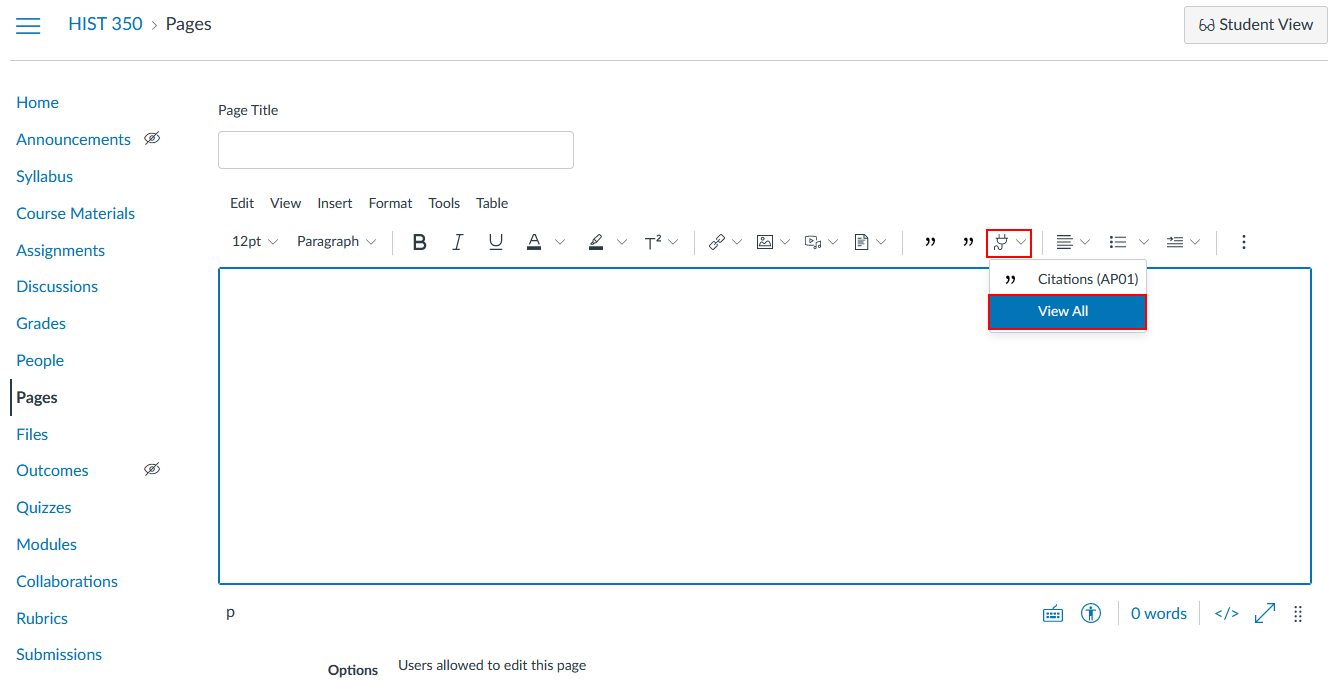Go to Assignments in course navigation

[x=60, y=250]
